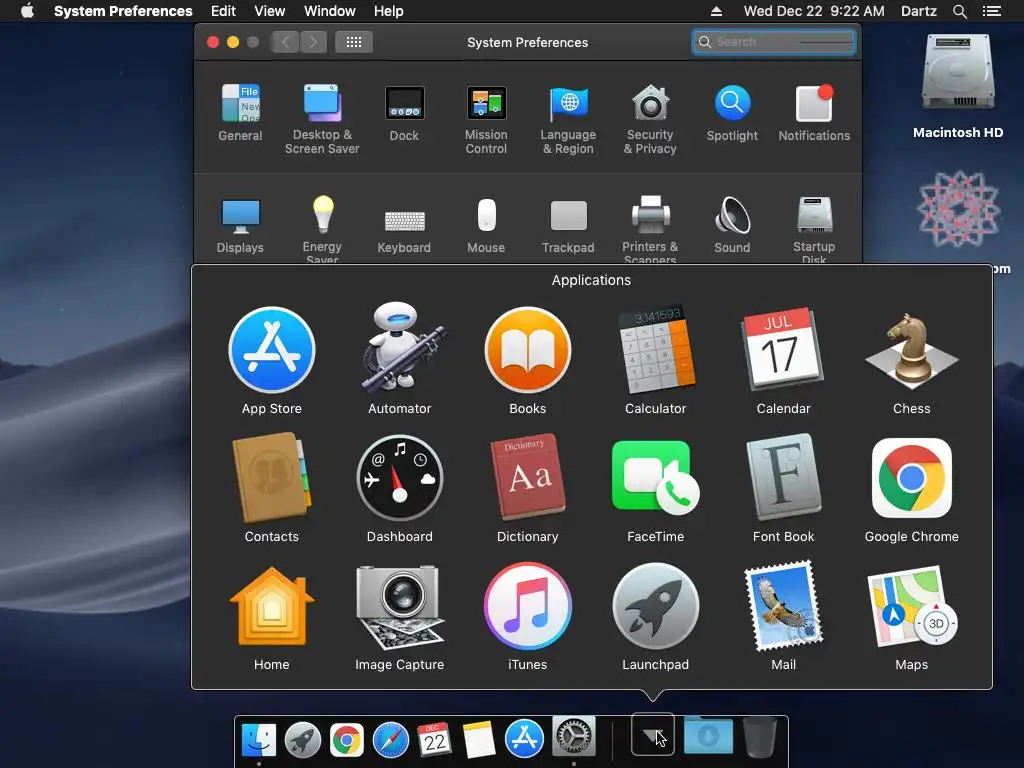The width and height of the screenshot is (1024, 768).
Task: Open the Help menu
Action: click(389, 11)
